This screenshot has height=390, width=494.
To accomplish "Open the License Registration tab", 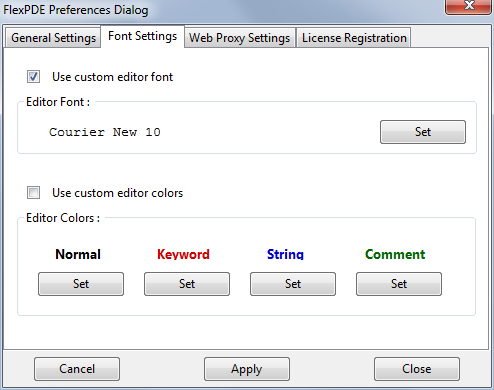I will [354, 38].
